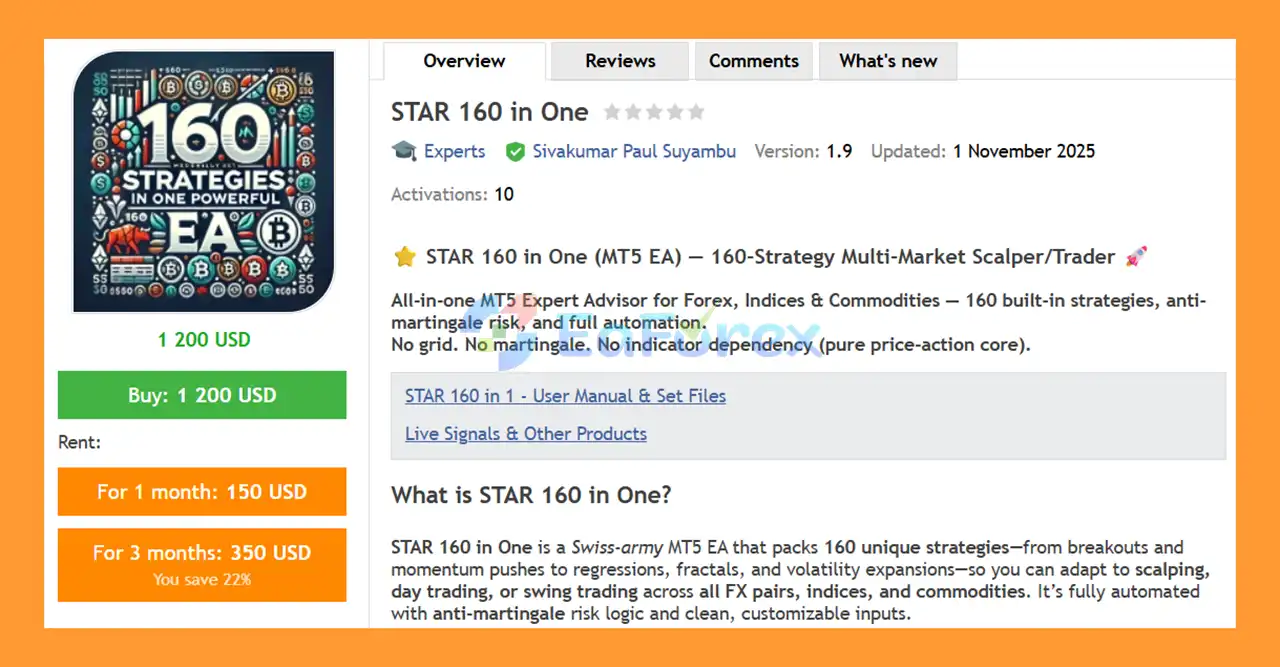This screenshot has width=1280, height=667.
Task: Open the User Manual & Set Files link
Action: (565, 395)
